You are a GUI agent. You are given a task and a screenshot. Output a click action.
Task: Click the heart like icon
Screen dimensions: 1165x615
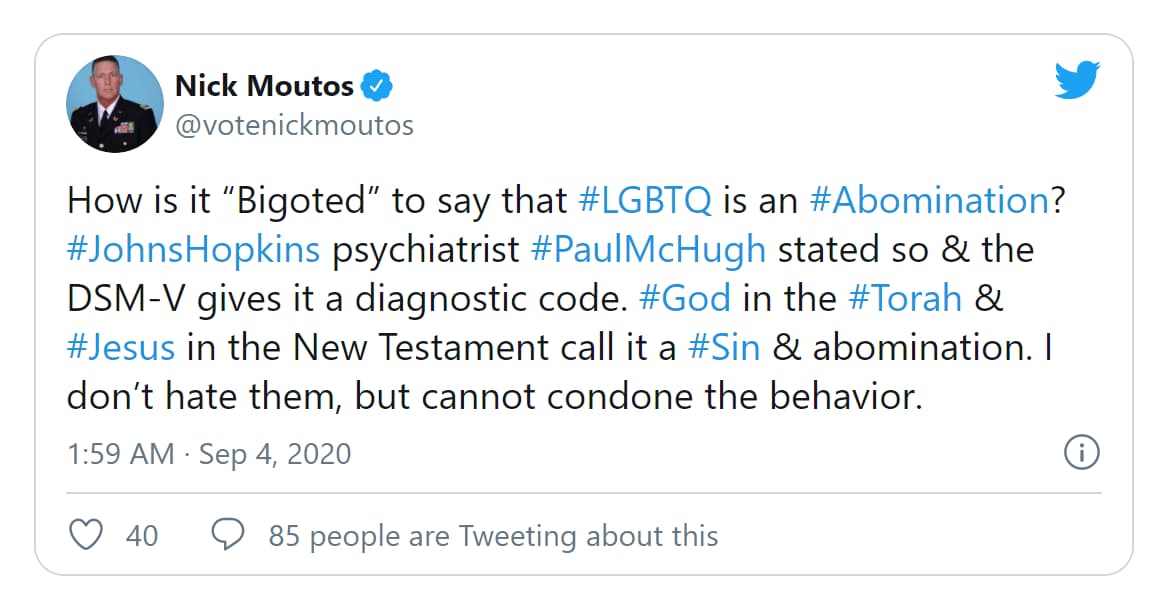pos(85,535)
